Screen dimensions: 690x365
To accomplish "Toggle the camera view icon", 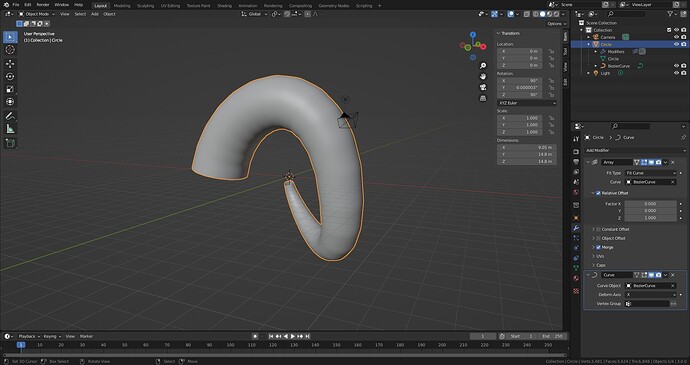I will (x=483, y=87).
